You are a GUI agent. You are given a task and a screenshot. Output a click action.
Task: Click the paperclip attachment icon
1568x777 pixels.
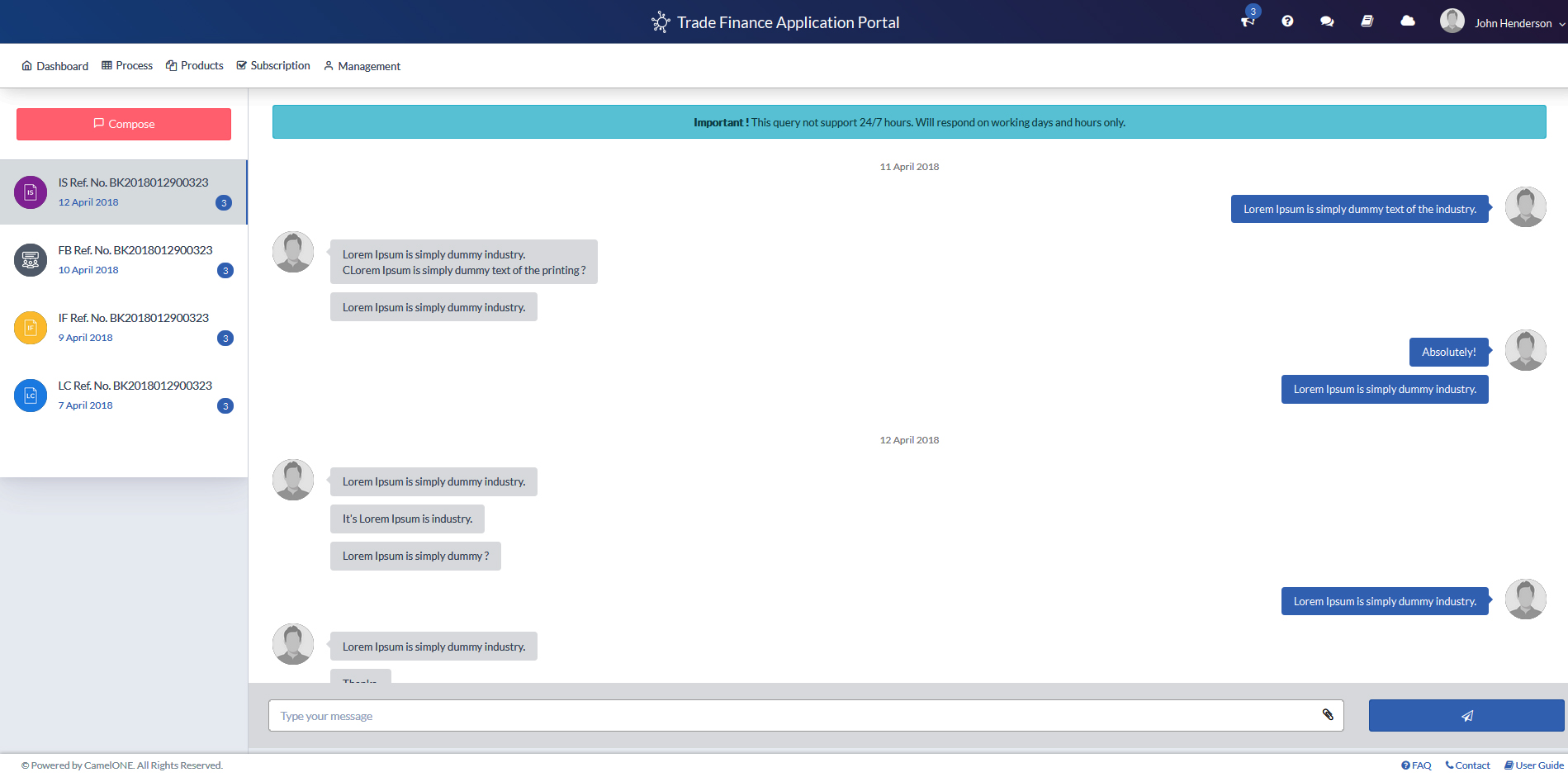[1328, 715]
